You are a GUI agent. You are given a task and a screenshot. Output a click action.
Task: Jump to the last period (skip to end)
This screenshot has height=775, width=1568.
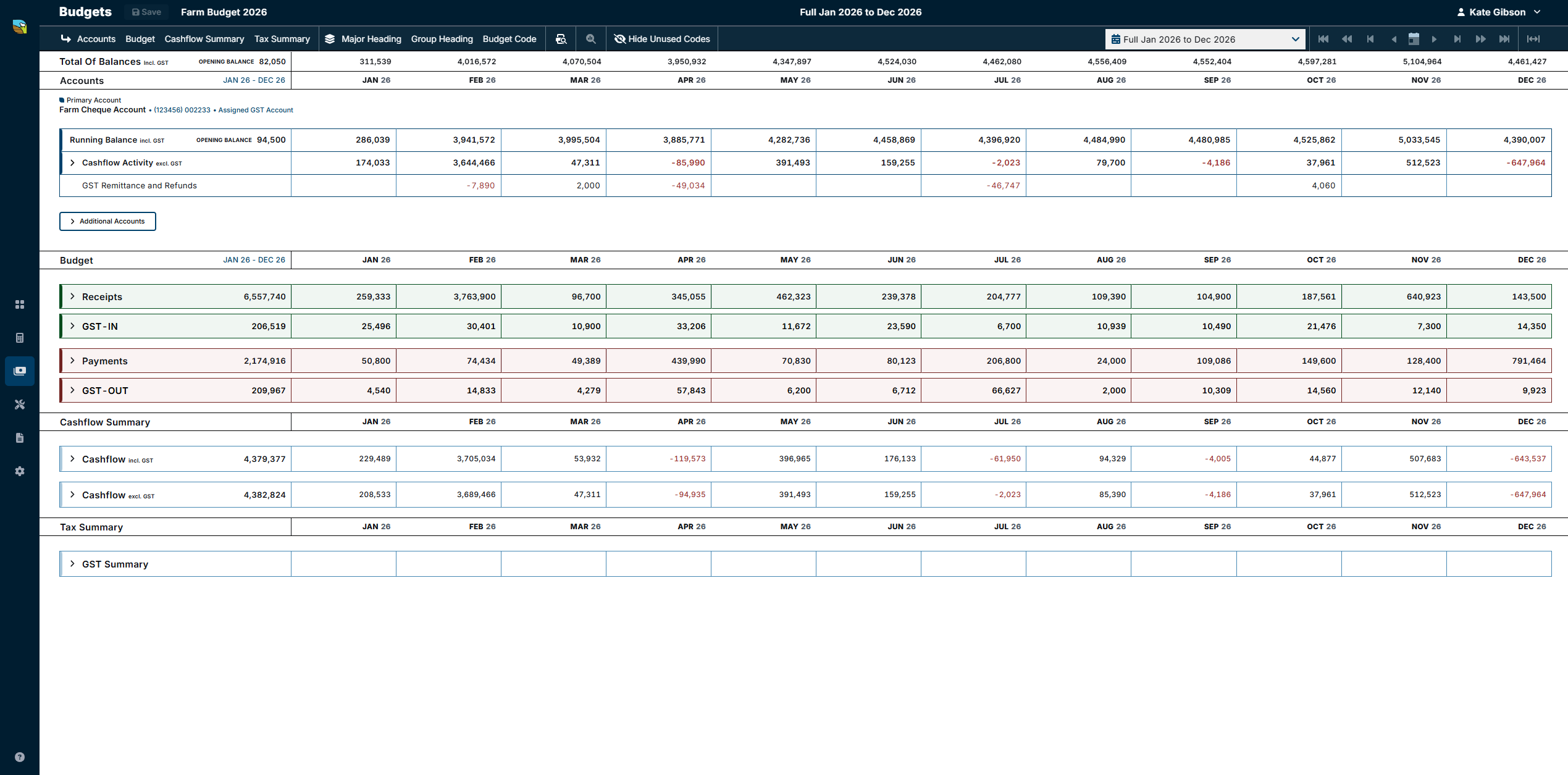[1504, 39]
